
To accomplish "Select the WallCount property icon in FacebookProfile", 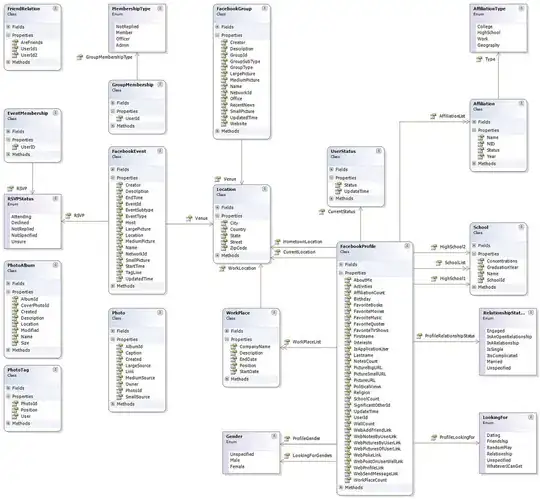I will click(348, 424).
